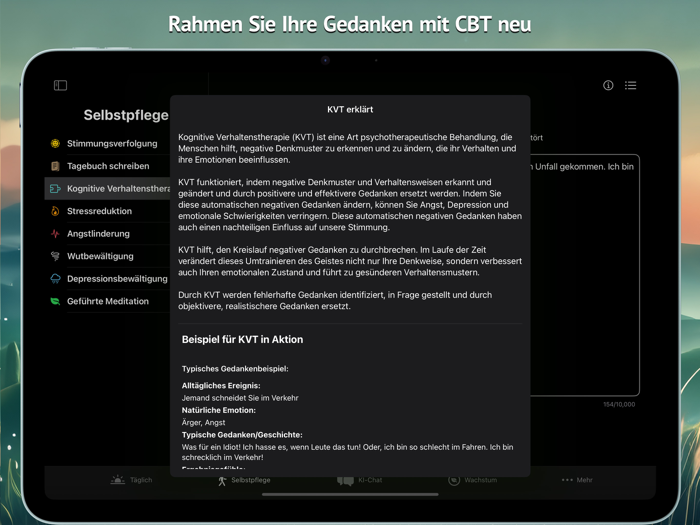Viewport: 700px width, 525px height.
Task: Click the KVT erklärt popup title
Action: coord(350,109)
